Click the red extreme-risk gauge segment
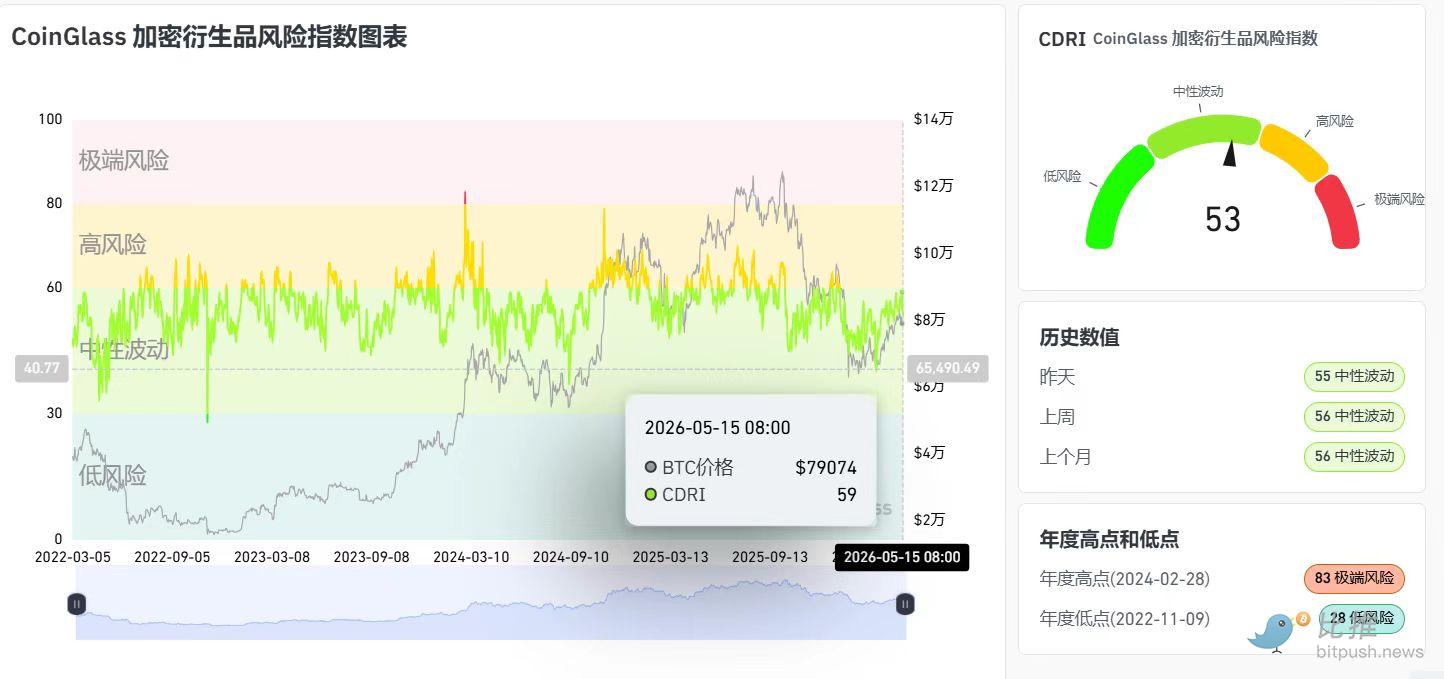This screenshot has height=679, width=1444. point(1338,211)
